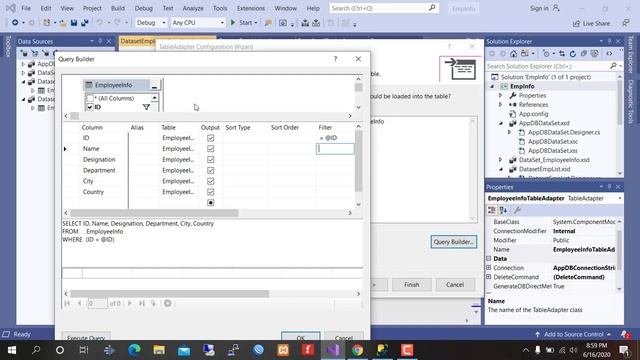Viewport: 640px width, 360px height.
Task: Uncheck Output checkbox for the Department row
Action: click(211, 170)
